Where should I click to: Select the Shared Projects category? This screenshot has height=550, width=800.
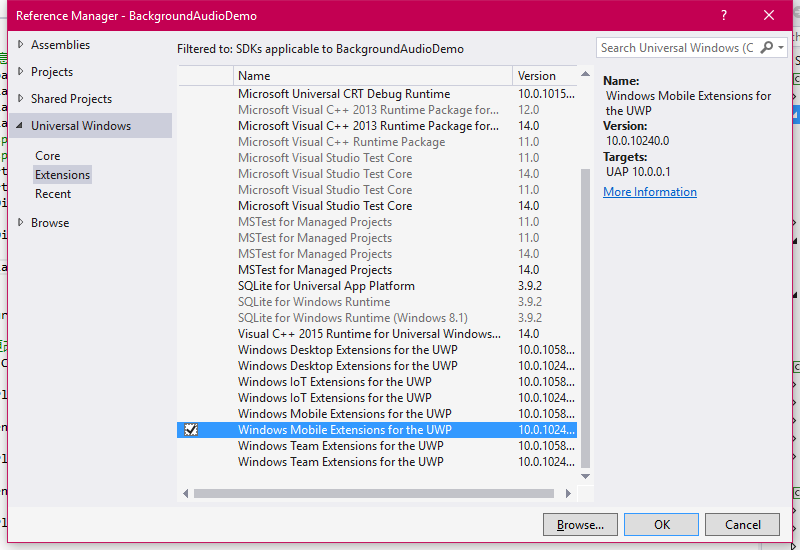tap(71, 98)
